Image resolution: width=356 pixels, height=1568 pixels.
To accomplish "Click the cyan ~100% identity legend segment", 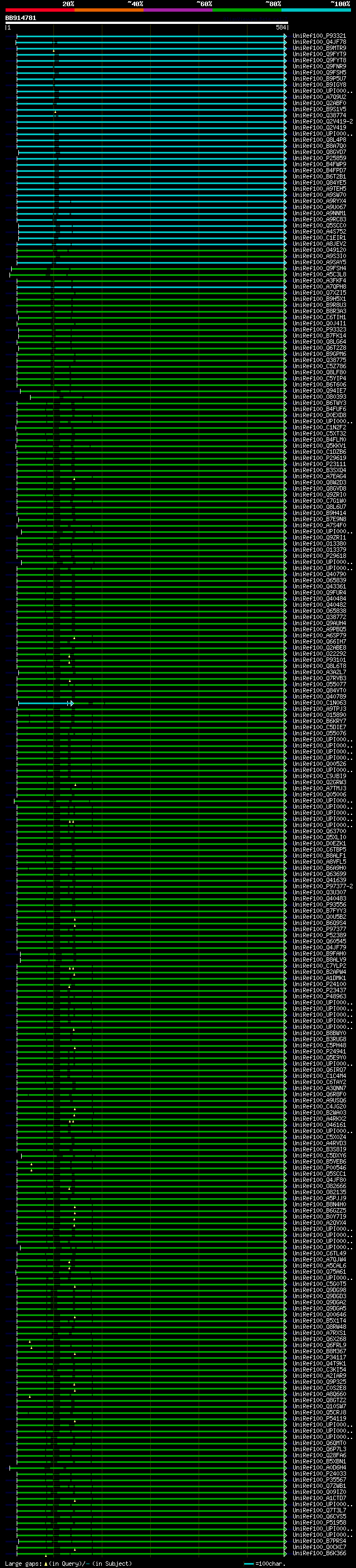I will pos(317,10).
